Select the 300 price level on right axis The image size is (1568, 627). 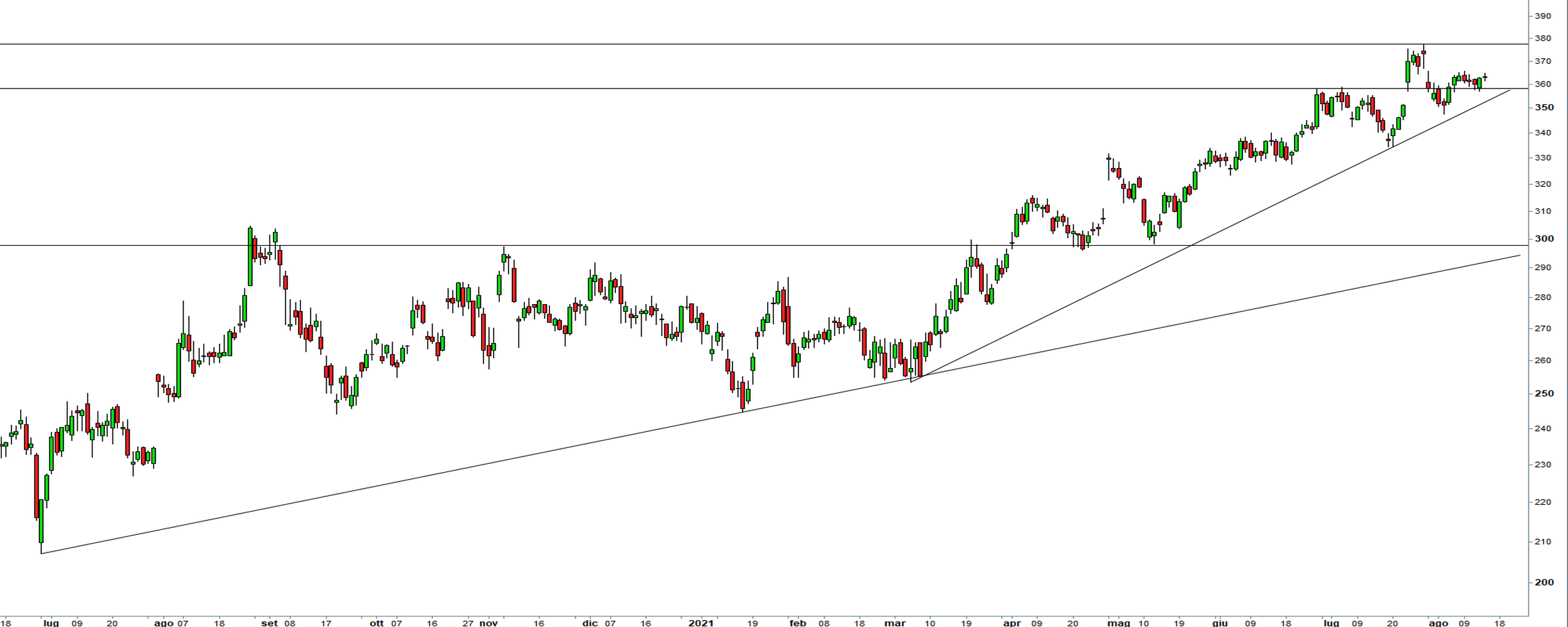coord(1544,238)
